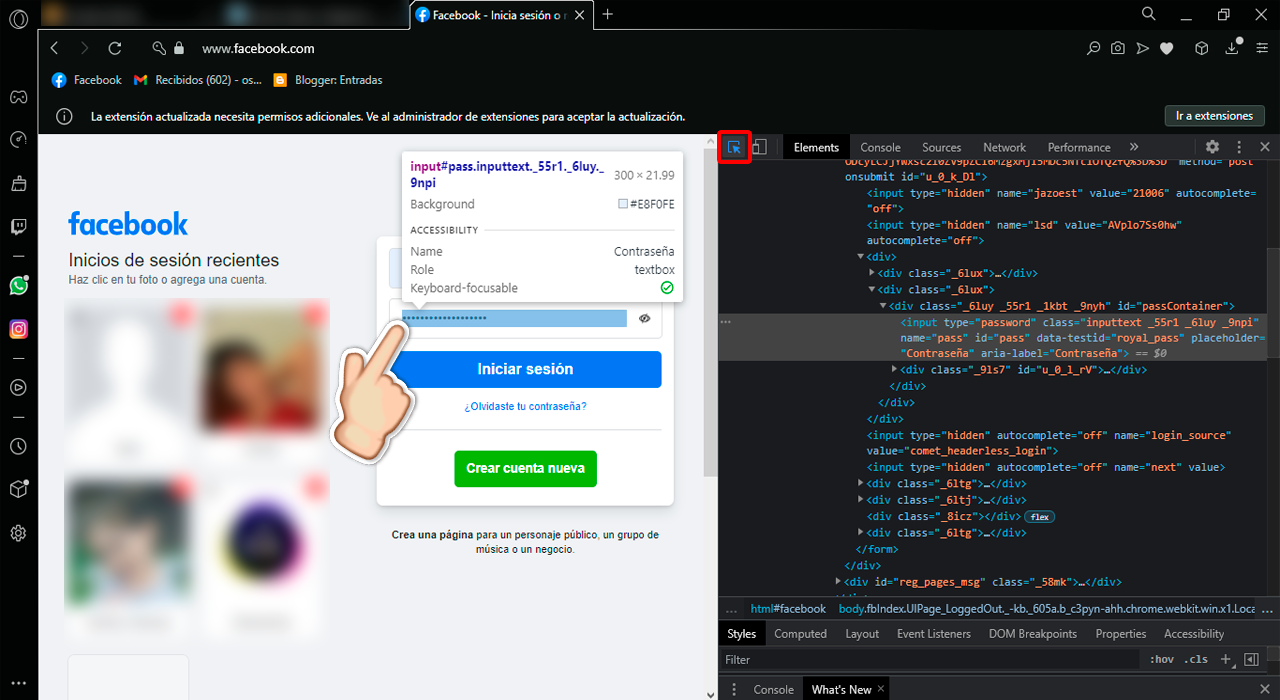
Task: Open the Performance tab
Action: click(1079, 147)
